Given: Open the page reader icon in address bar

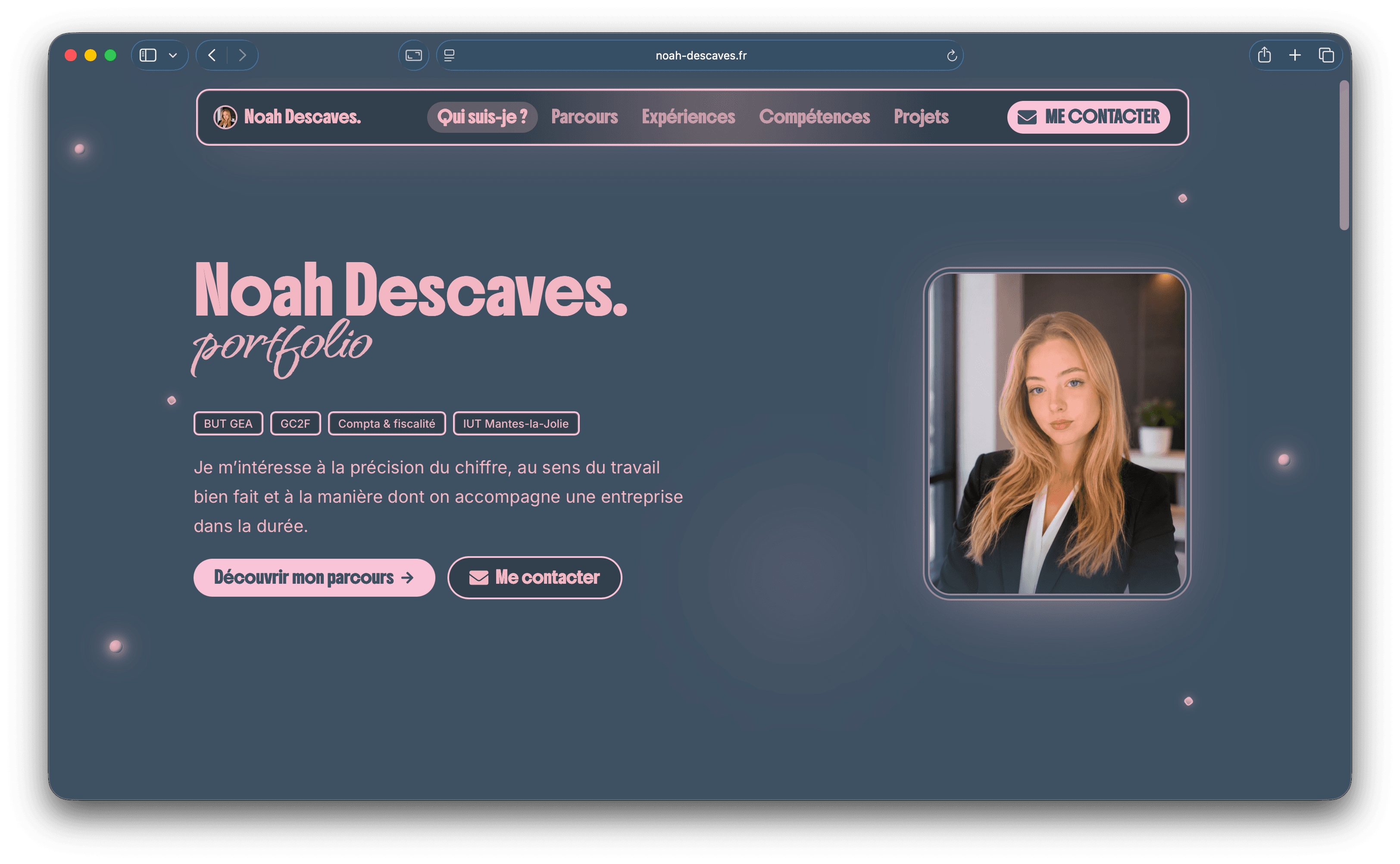Looking at the screenshot, I should [x=450, y=56].
